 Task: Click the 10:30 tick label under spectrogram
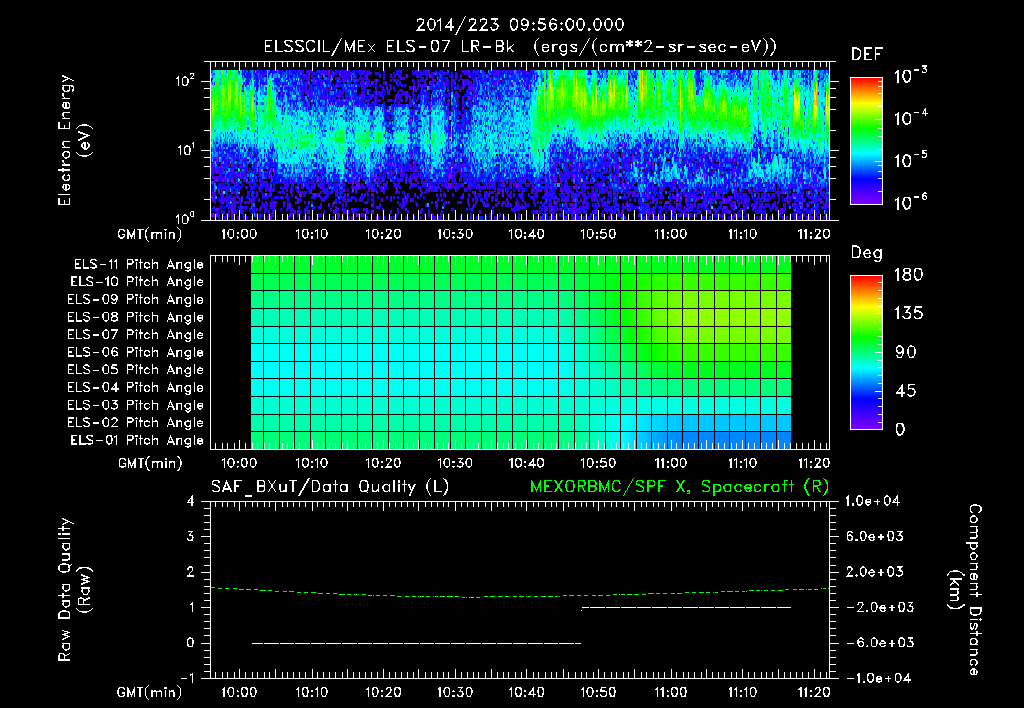pyautogui.click(x=455, y=234)
